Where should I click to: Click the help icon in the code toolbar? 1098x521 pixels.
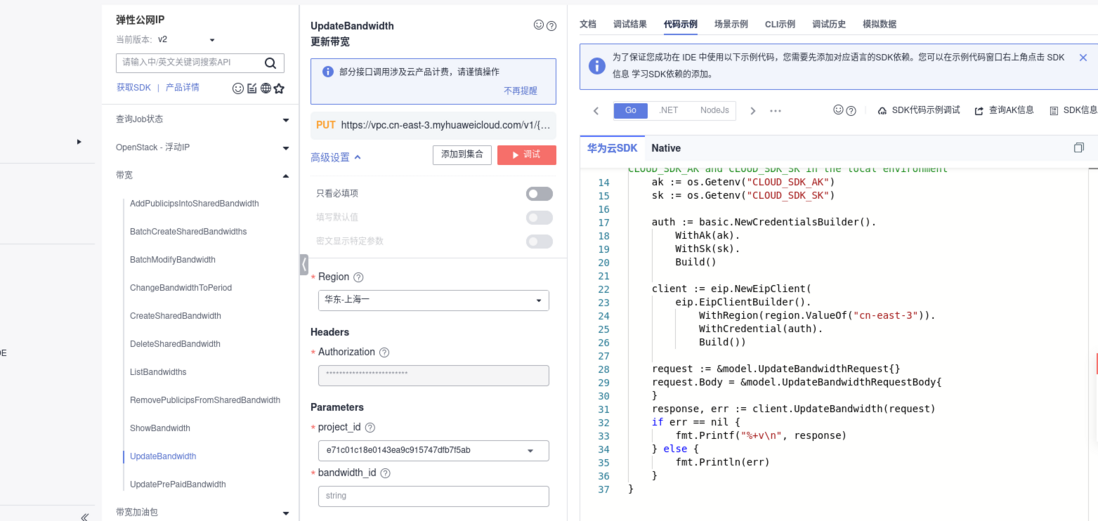[x=851, y=111]
